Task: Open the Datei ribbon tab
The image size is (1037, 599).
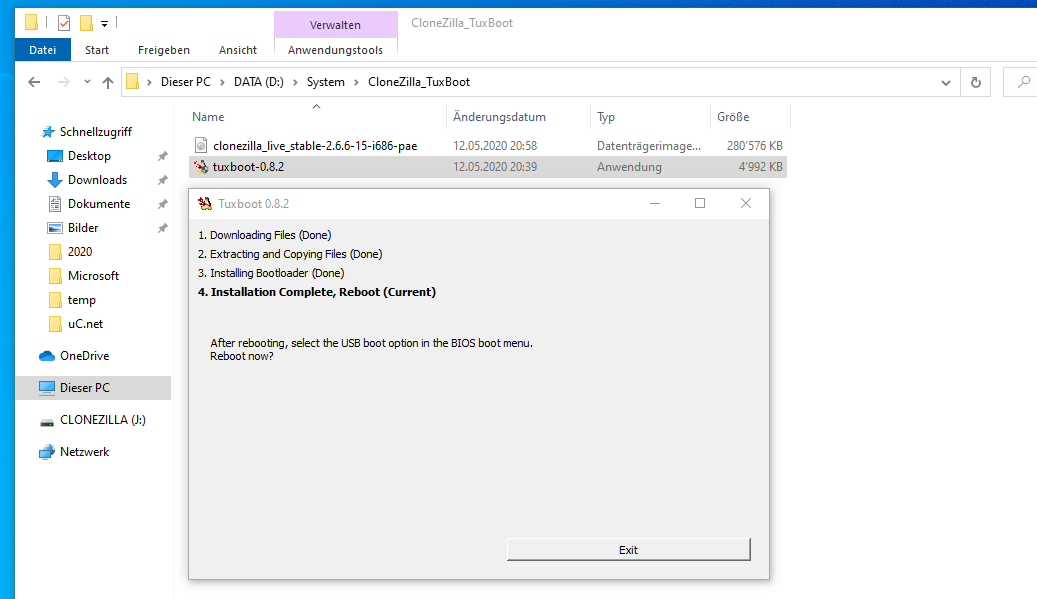Action: click(x=43, y=50)
